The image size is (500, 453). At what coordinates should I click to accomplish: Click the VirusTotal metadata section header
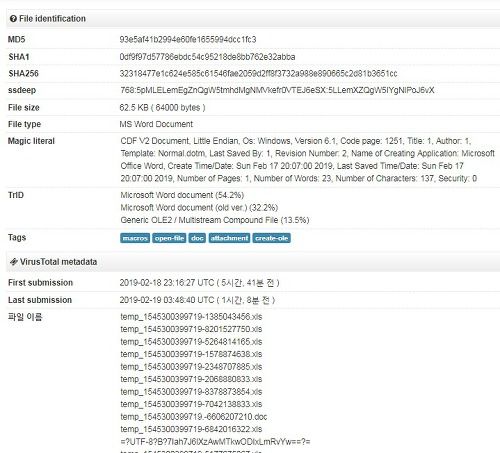(x=253, y=262)
